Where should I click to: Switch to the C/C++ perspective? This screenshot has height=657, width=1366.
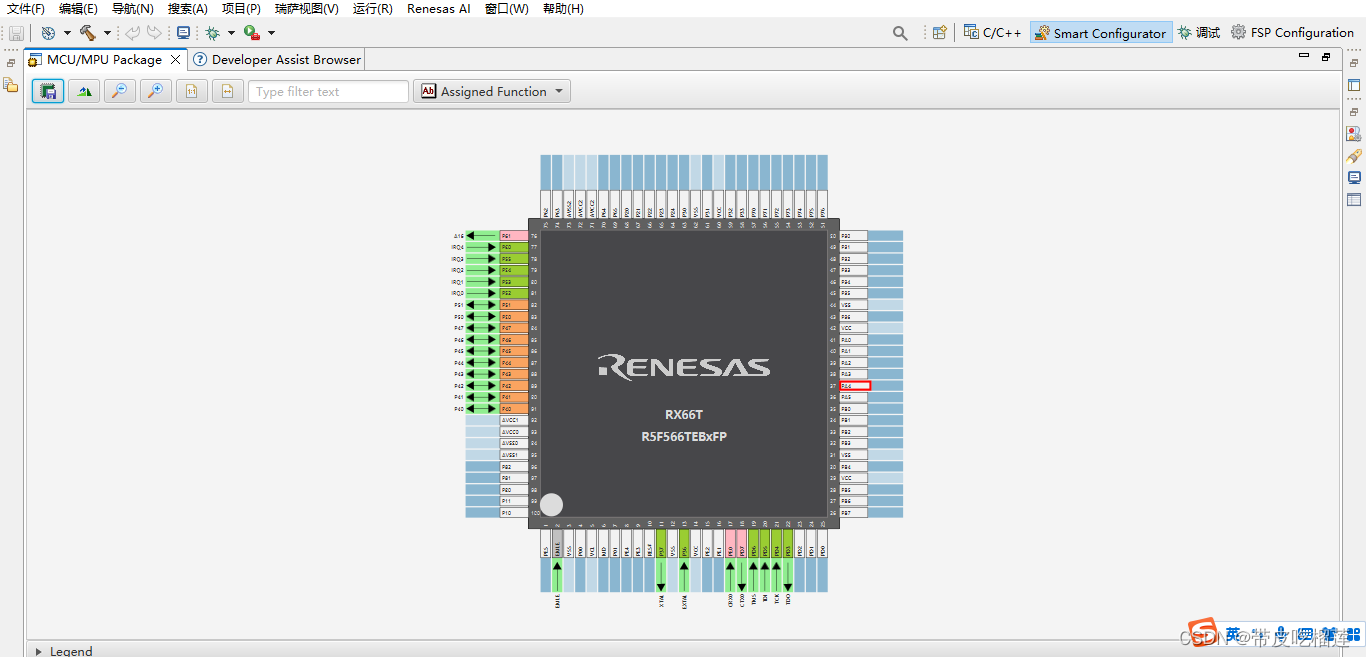992,32
